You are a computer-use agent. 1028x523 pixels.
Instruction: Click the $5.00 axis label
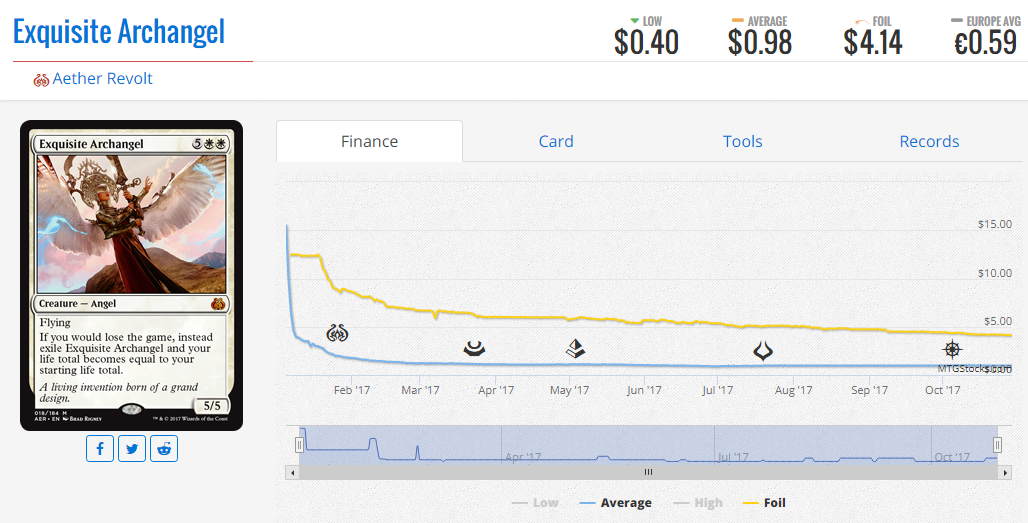[998, 321]
